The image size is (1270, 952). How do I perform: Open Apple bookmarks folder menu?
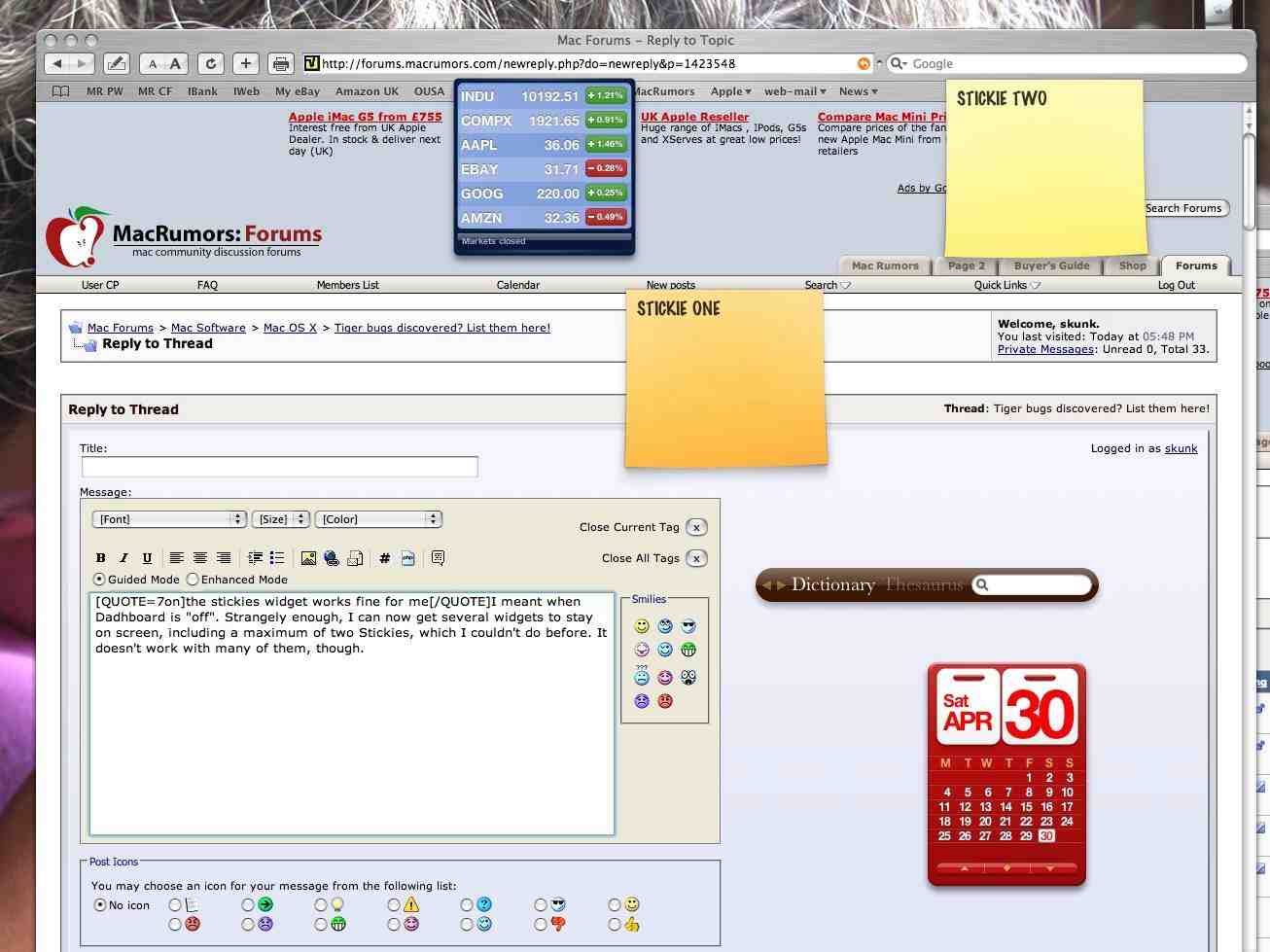pos(730,91)
